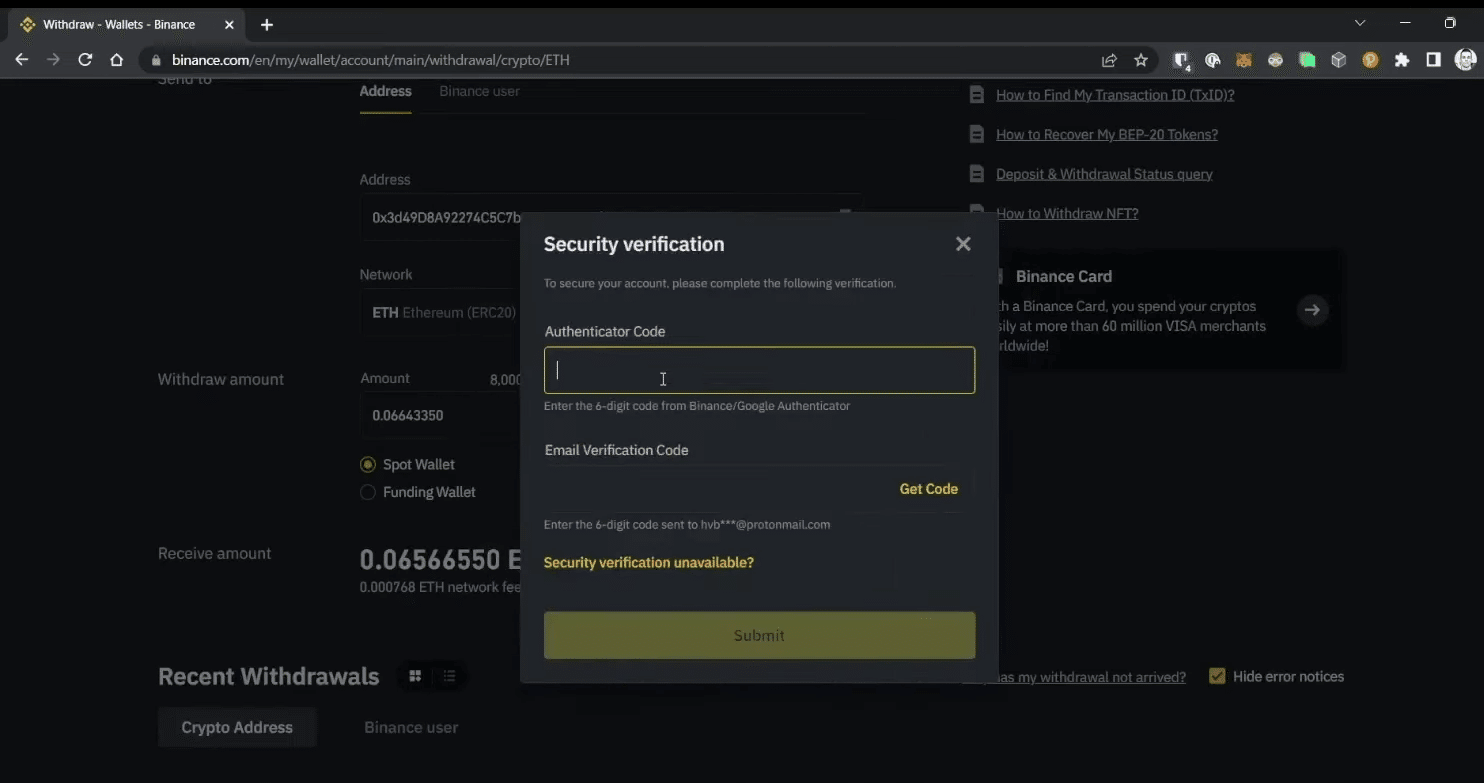Select the Spot Wallet radio option
Viewport: 1484px width, 783px height.
point(368,465)
